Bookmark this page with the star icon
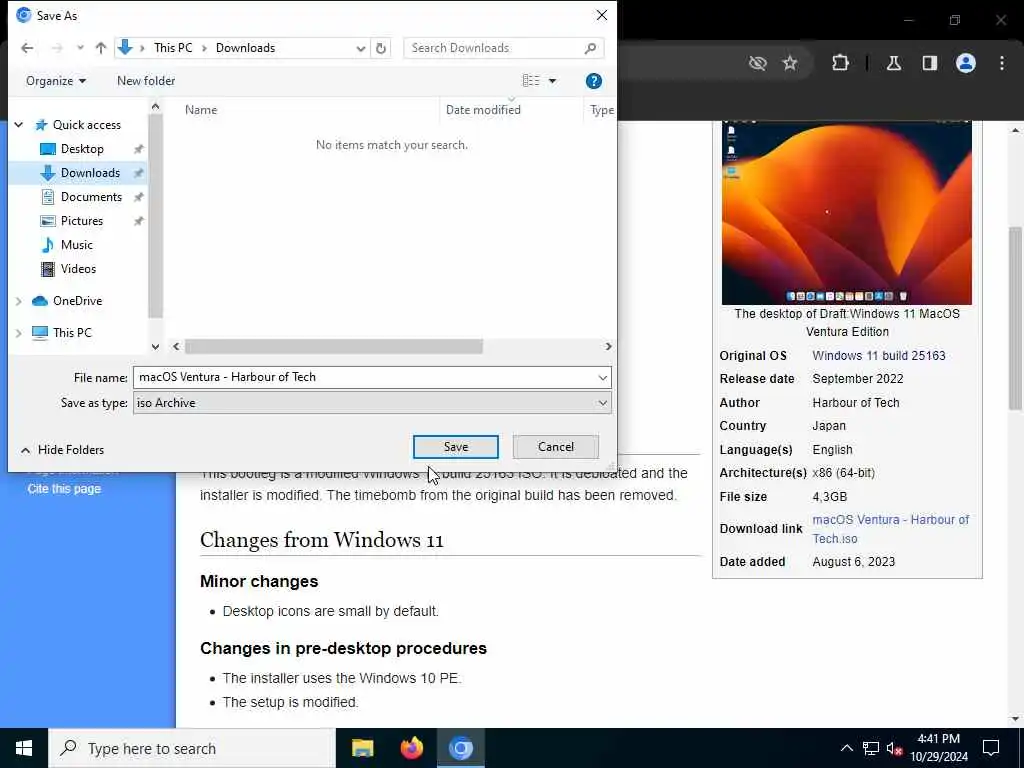Screen dimensions: 1024x768 [790, 63]
